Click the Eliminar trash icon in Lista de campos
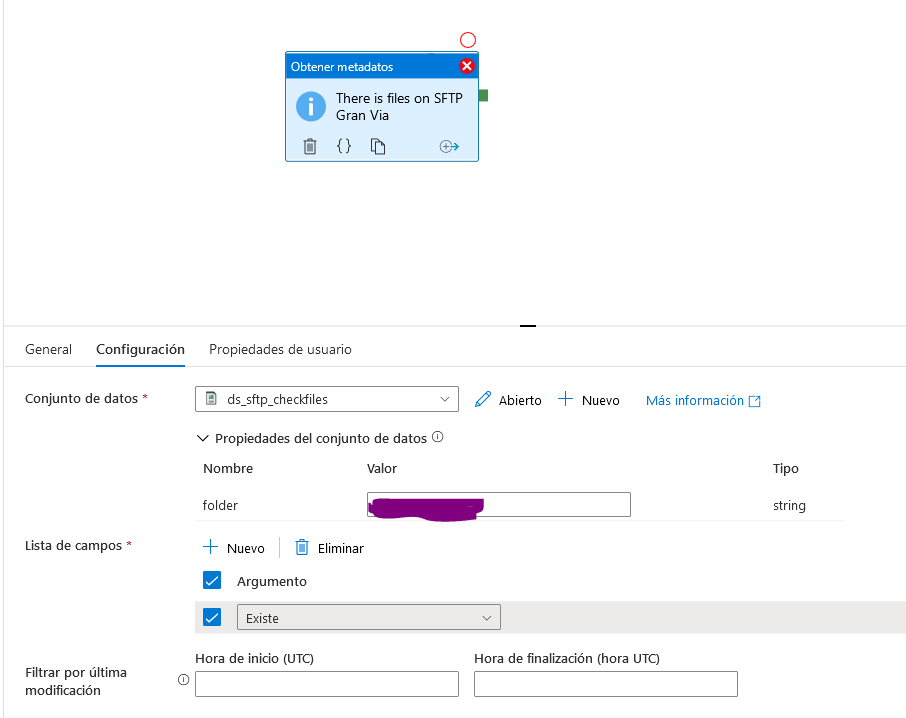The height and width of the screenshot is (718, 906). click(303, 547)
